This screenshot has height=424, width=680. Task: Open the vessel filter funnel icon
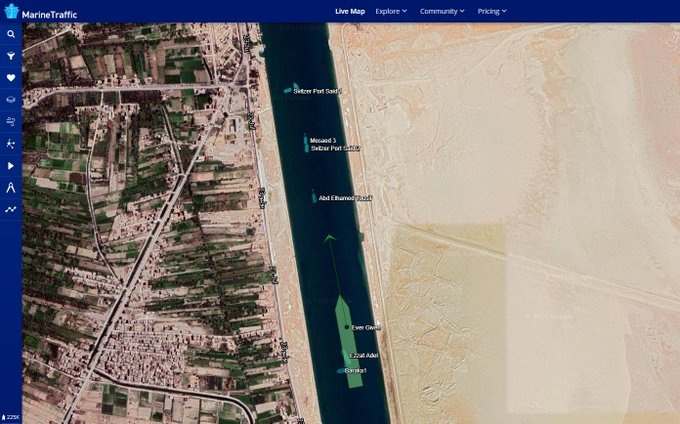[x=11, y=56]
